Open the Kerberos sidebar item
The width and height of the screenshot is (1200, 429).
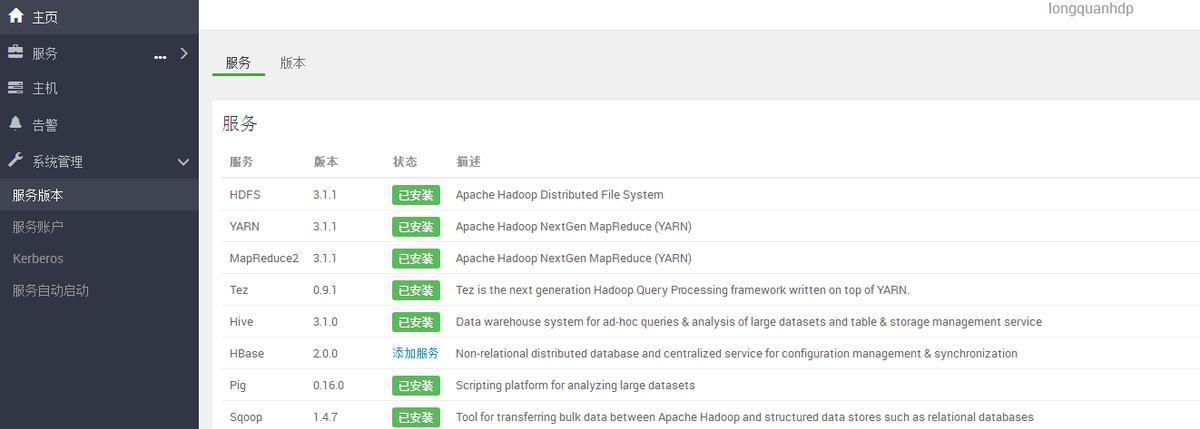(x=38, y=258)
